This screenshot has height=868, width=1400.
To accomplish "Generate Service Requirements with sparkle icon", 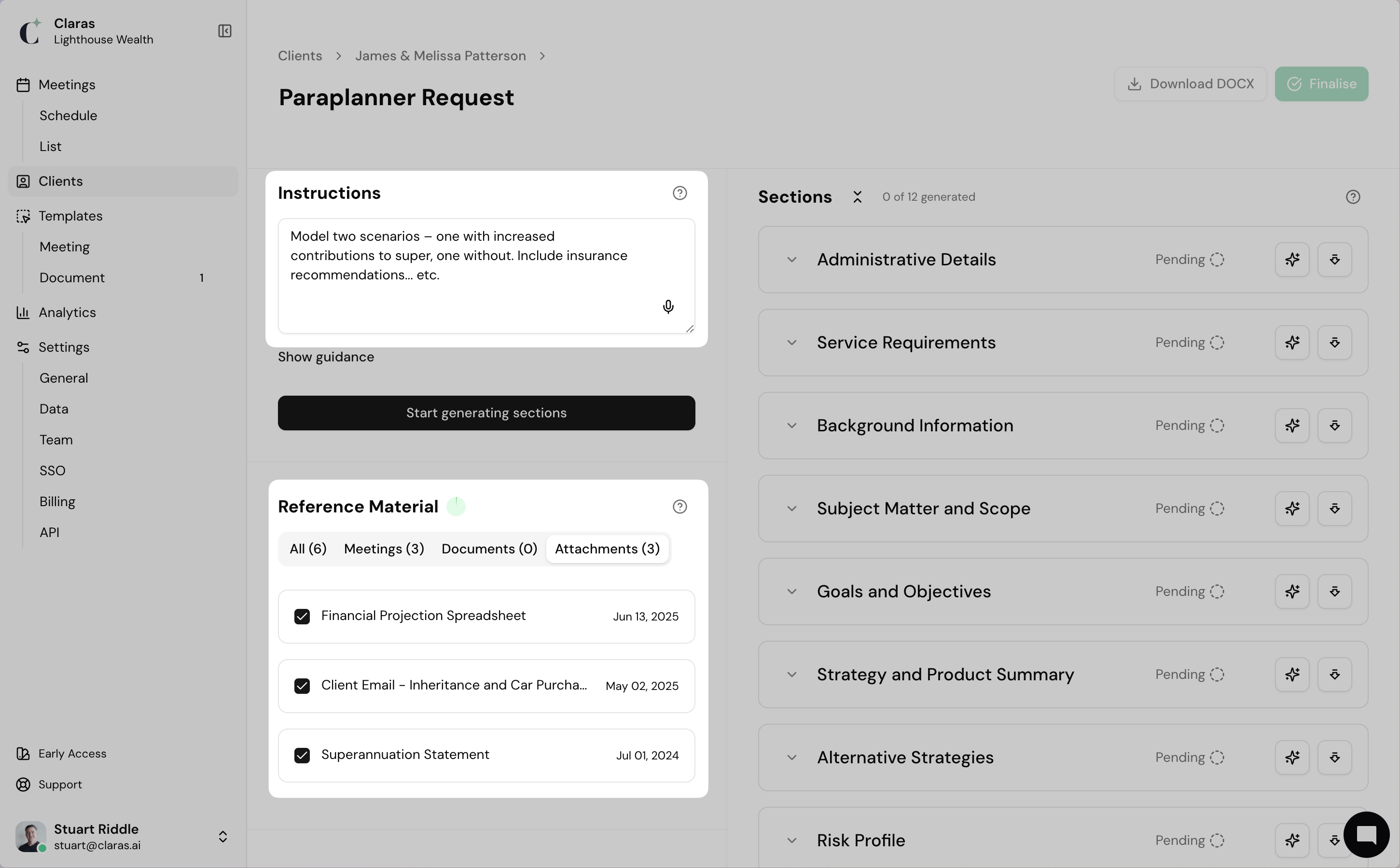I will pyautogui.click(x=1291, y=343).
